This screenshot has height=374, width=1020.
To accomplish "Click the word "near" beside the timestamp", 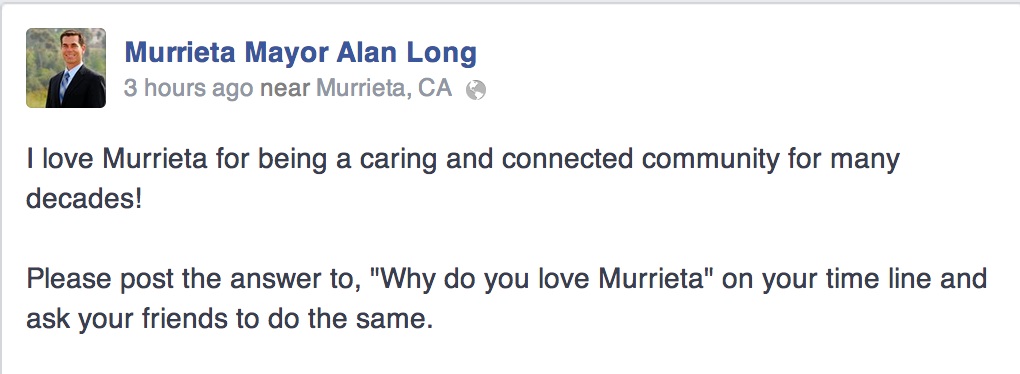I will click(x=284, y=88).
